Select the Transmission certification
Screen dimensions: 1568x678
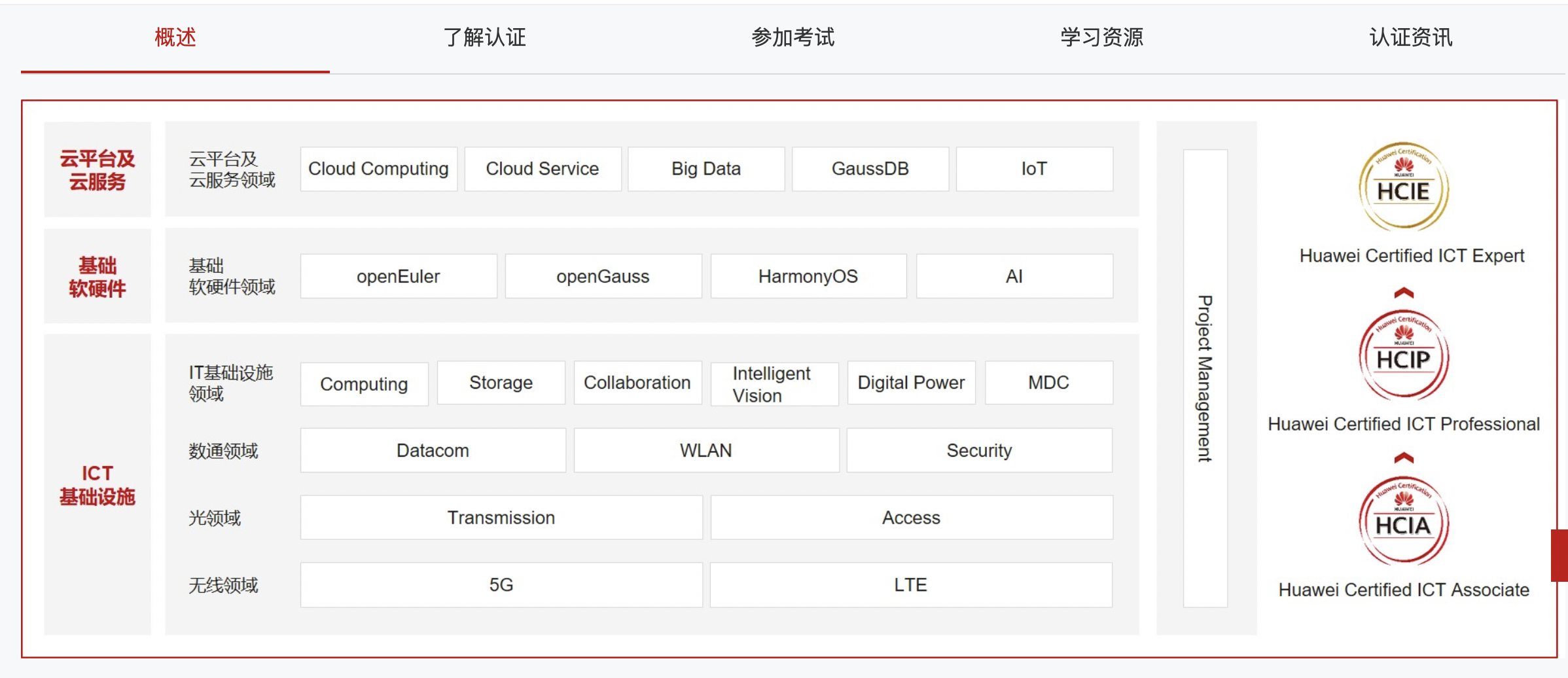point(501,518)
